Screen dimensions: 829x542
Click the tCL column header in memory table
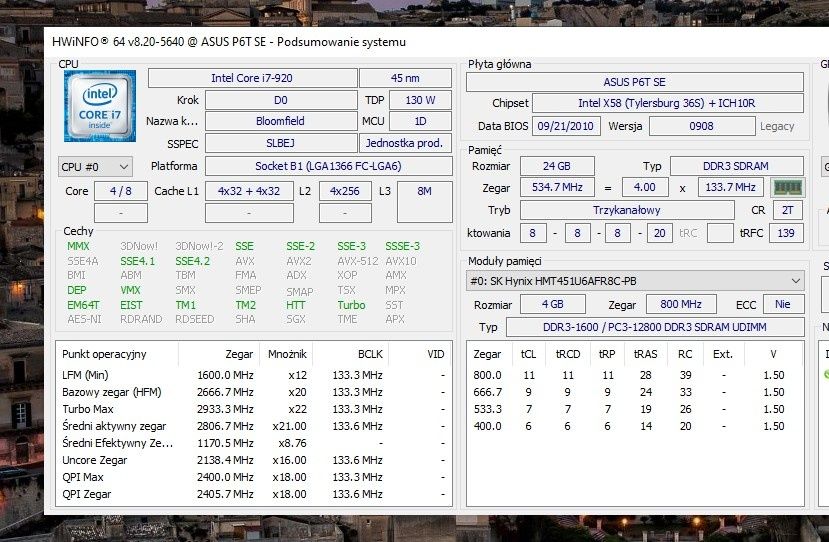coord(528,354)
